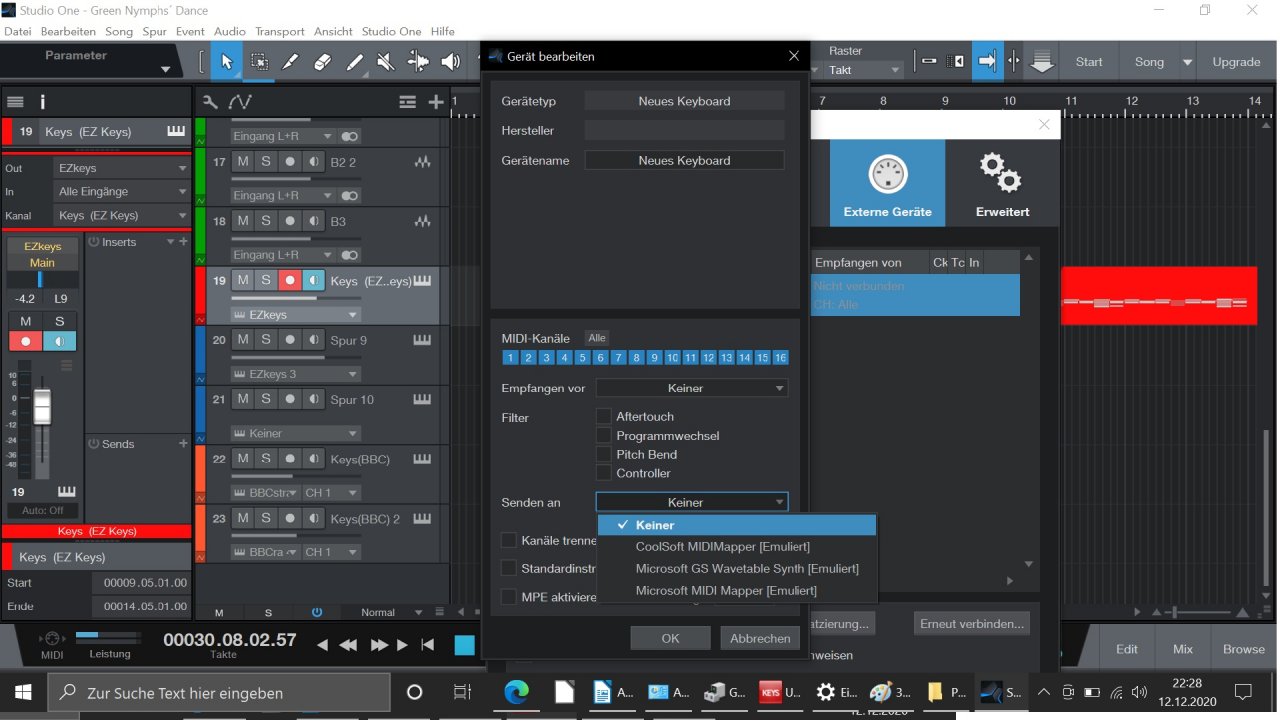Image resolution: width=1280 pixels, height=724 pixels.
Task: Select the listen speaker tool
Action: (450, 62)
